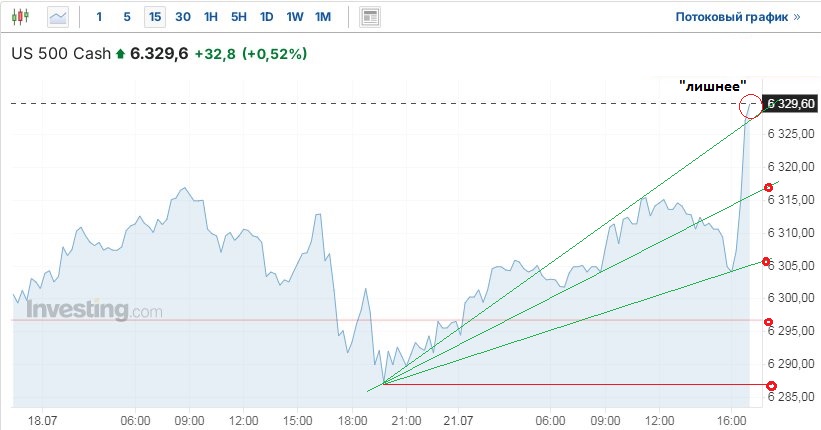Click the 6 329,60 current price label
Screen dimensions: 821x430
pos(791,104)
